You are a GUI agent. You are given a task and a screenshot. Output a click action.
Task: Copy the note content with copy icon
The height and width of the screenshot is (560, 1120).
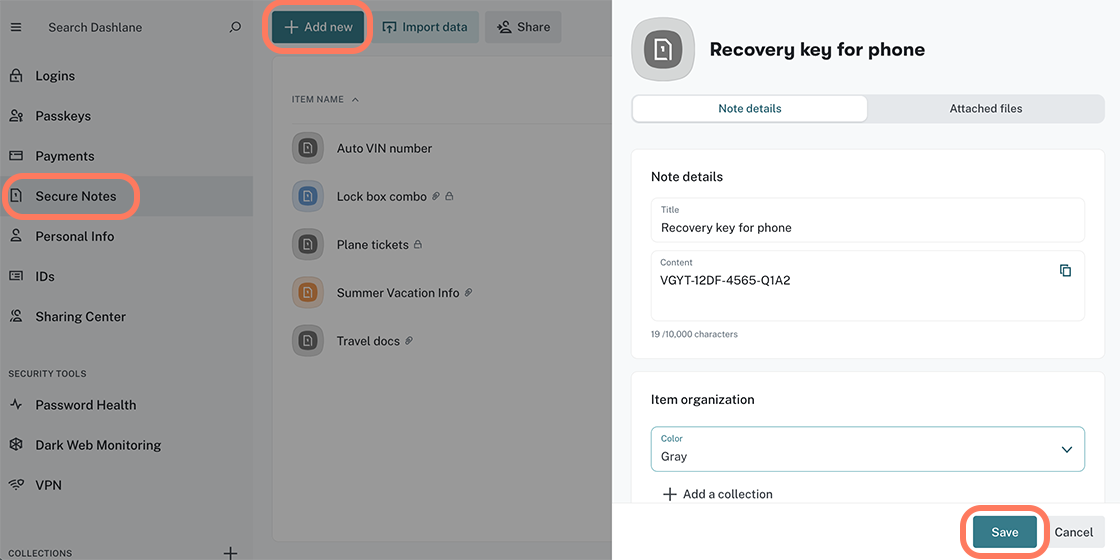tap(1065, 271)
